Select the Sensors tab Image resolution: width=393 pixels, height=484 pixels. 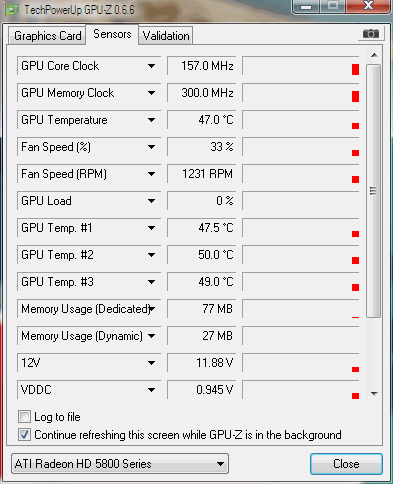point(112,34)
